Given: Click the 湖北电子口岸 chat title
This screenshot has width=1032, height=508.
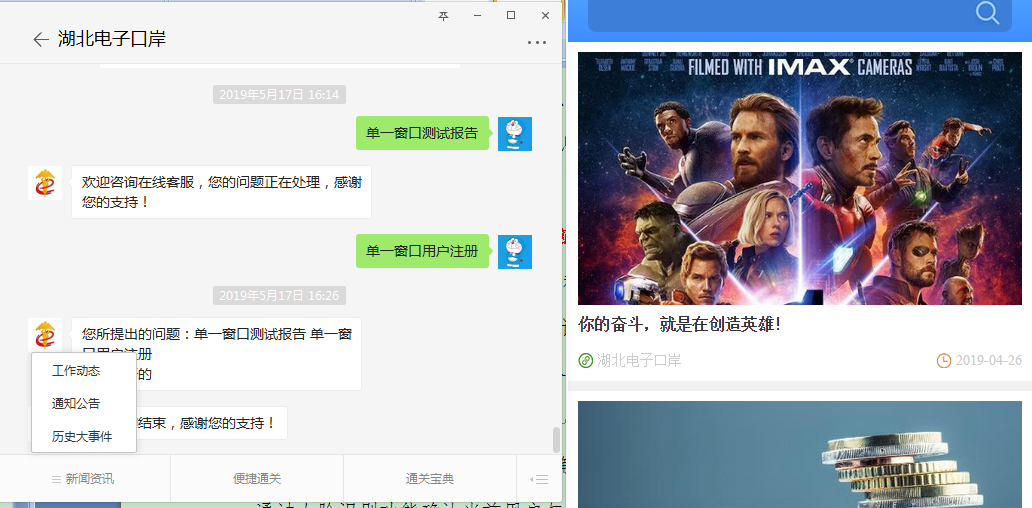Looking at the screenshot, I should click(x=112, y=39).
